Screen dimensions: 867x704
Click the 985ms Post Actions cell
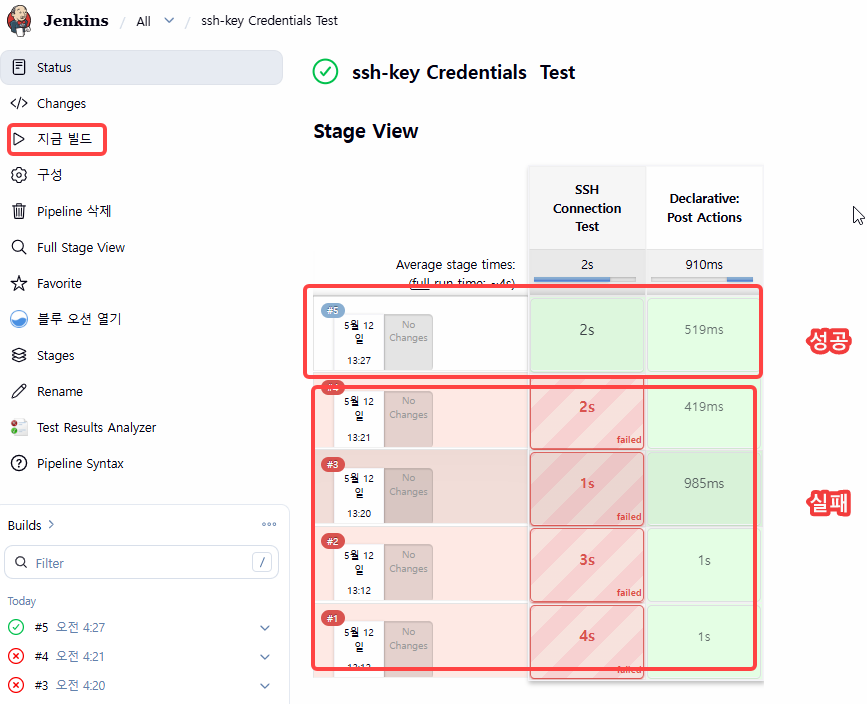[x=704, y=489]
